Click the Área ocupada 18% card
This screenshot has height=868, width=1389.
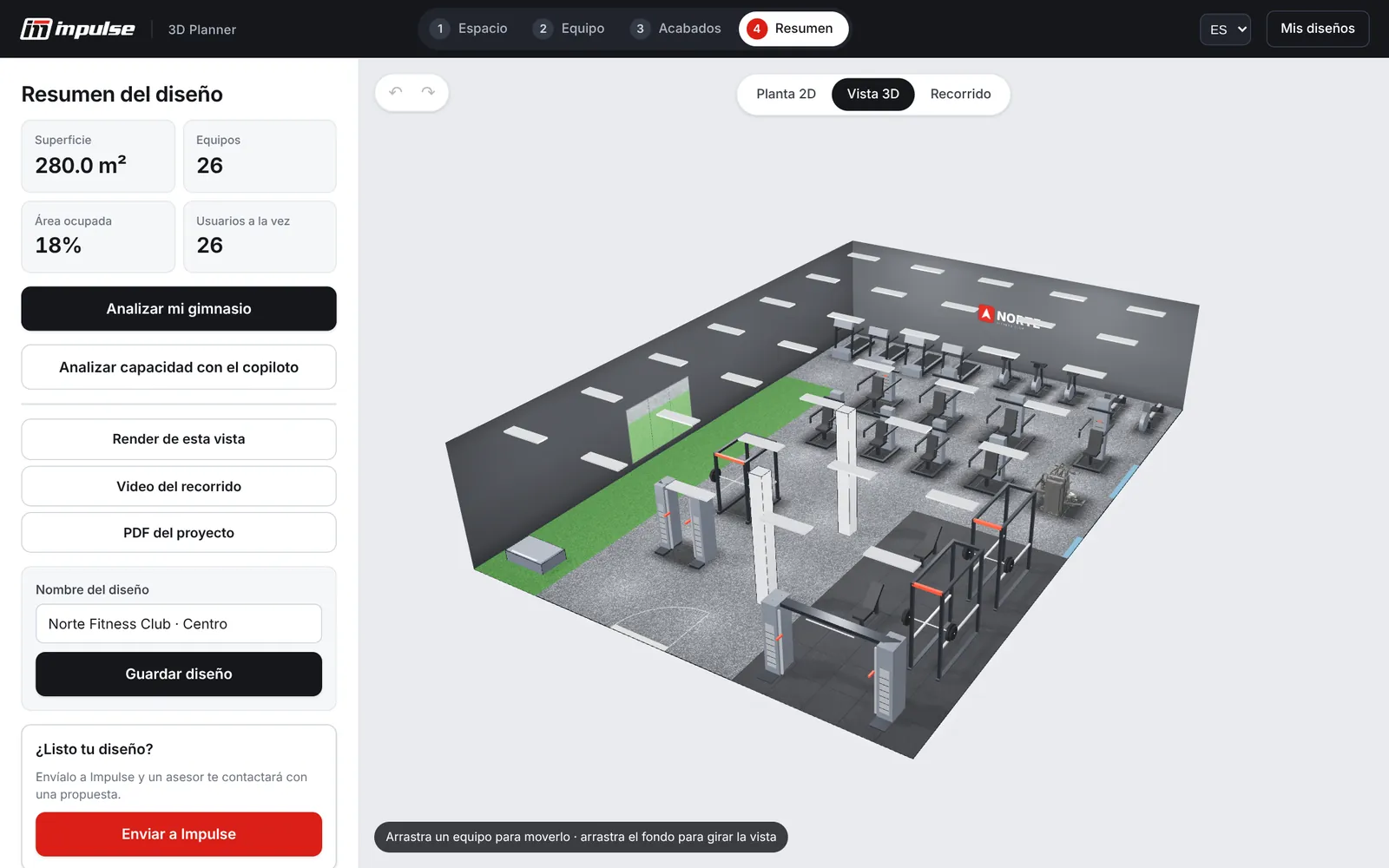[x=98, y=237]
